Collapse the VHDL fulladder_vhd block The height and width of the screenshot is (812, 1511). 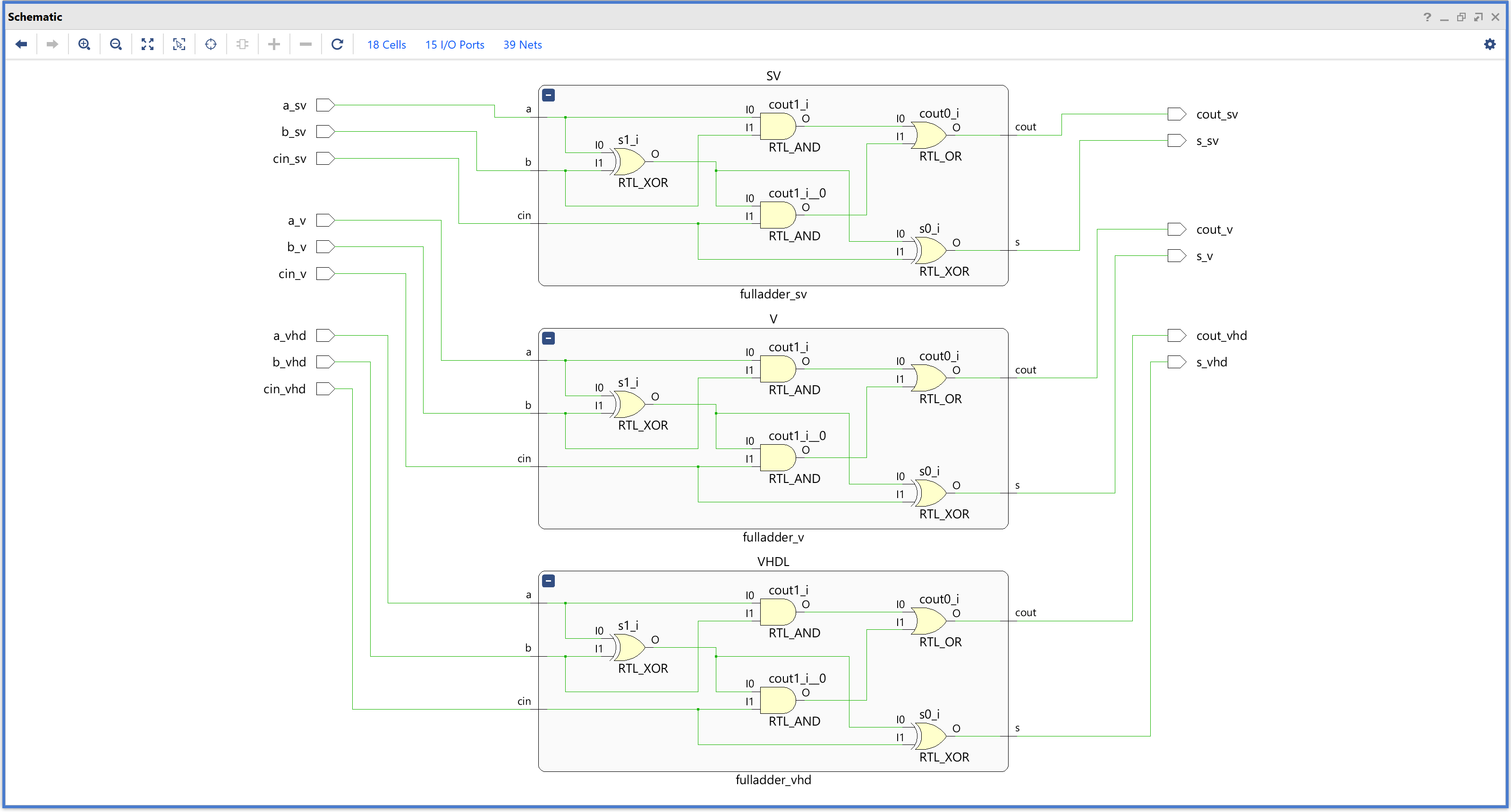coord(548,581)
